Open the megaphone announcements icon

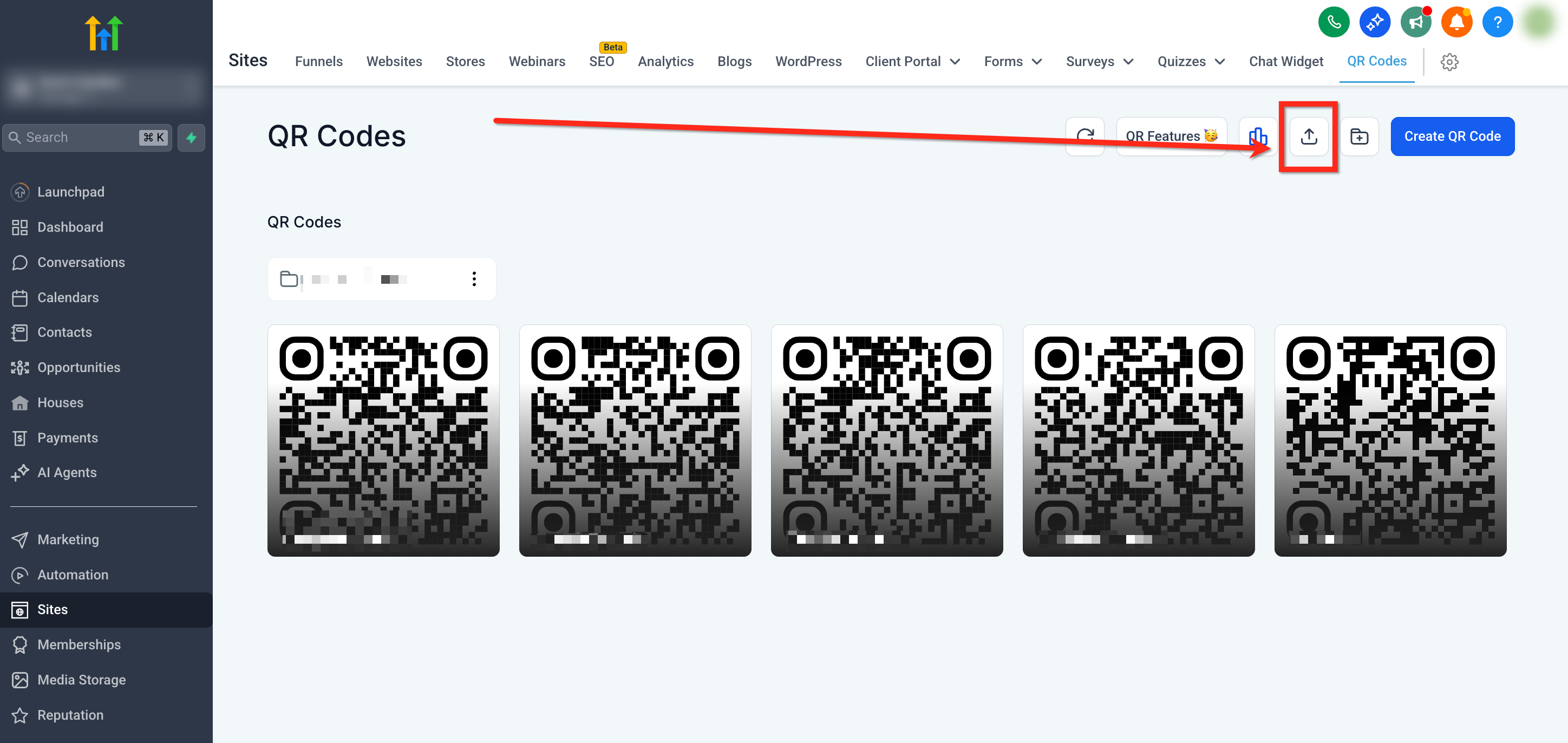(x=1415, y=23)
